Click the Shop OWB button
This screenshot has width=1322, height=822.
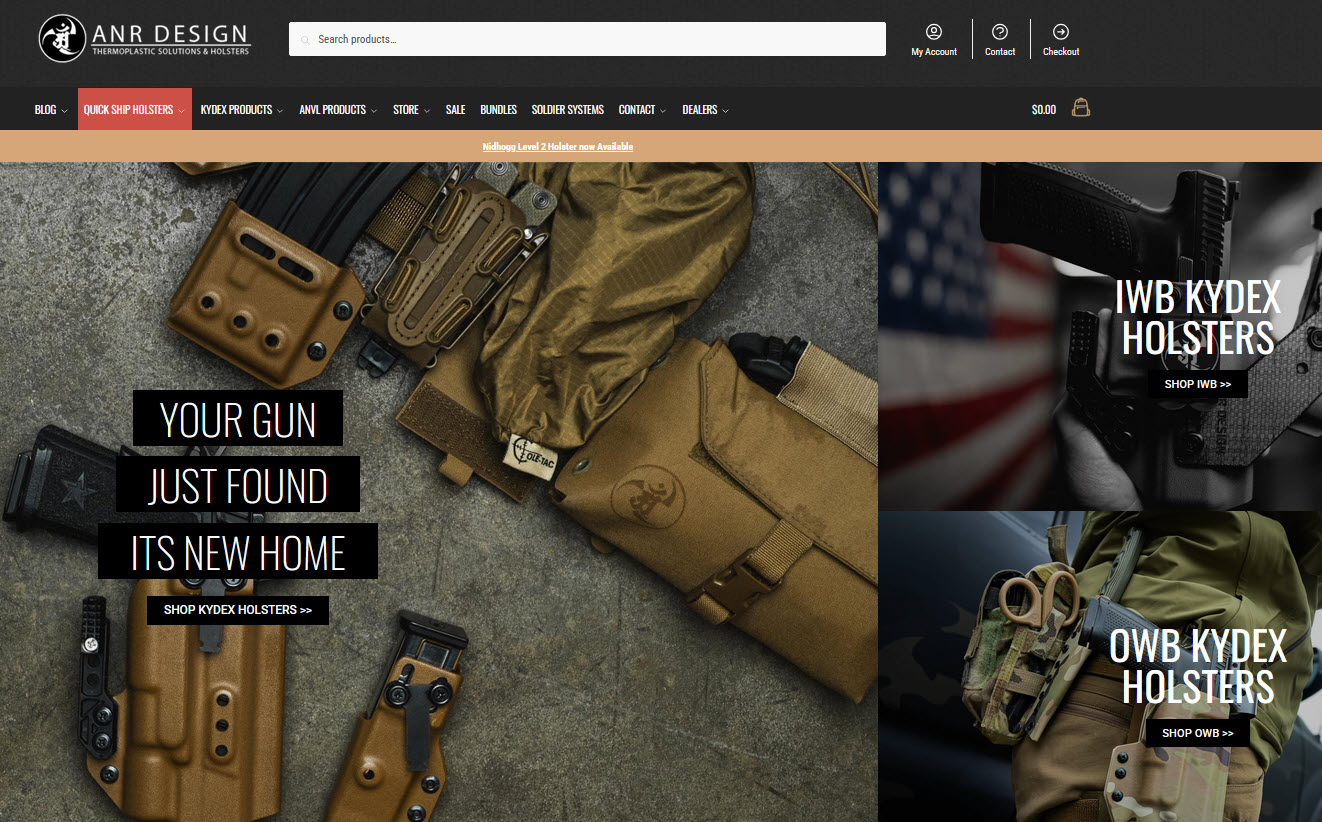[1198, 733]
